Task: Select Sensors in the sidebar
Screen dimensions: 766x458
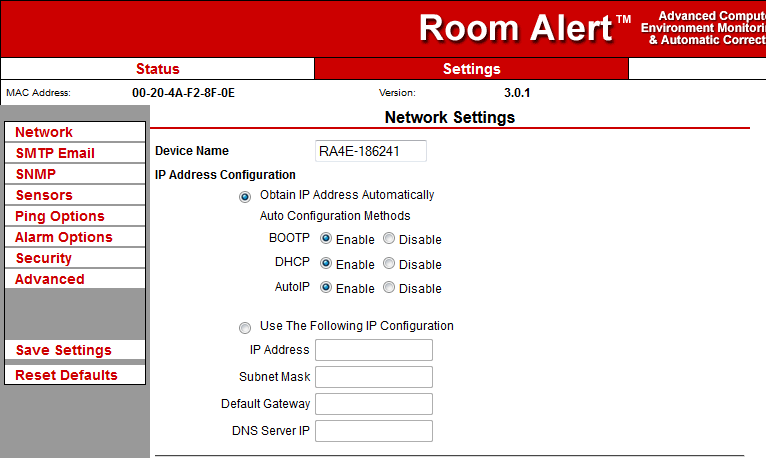Action: point(75,195)
